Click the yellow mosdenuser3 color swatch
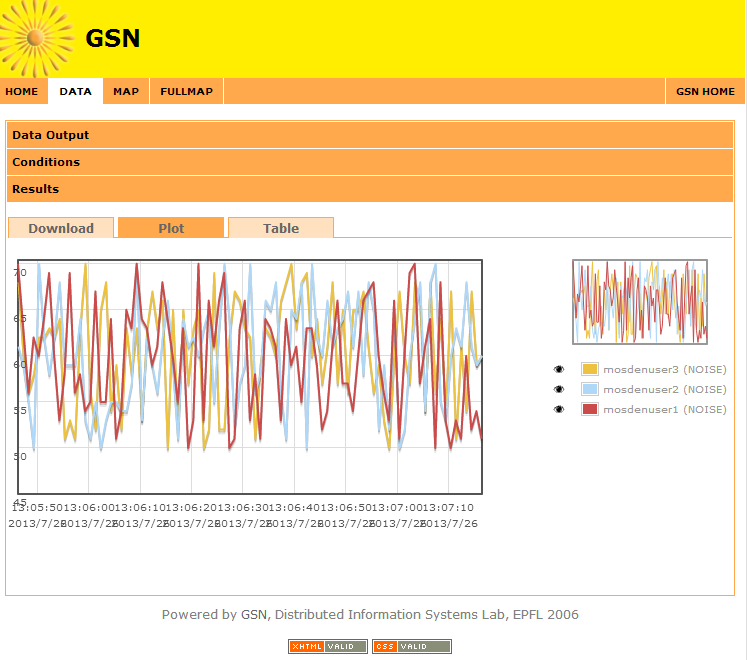747x660 pixels. point(589,370)
